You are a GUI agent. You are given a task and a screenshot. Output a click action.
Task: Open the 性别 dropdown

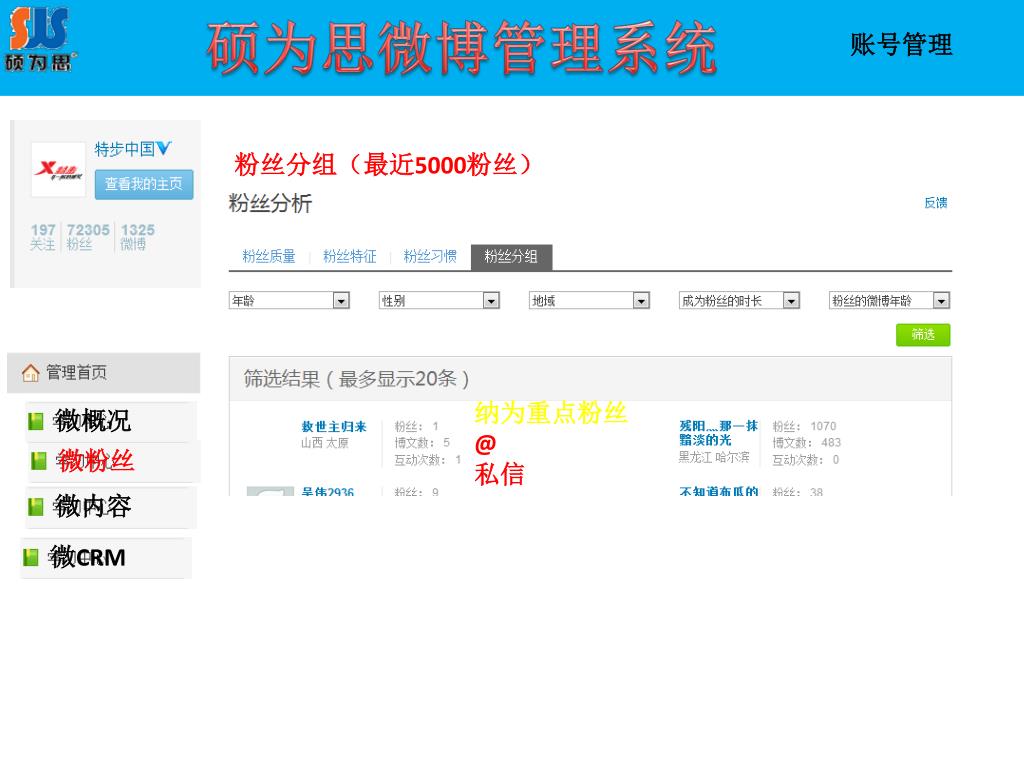440,300
